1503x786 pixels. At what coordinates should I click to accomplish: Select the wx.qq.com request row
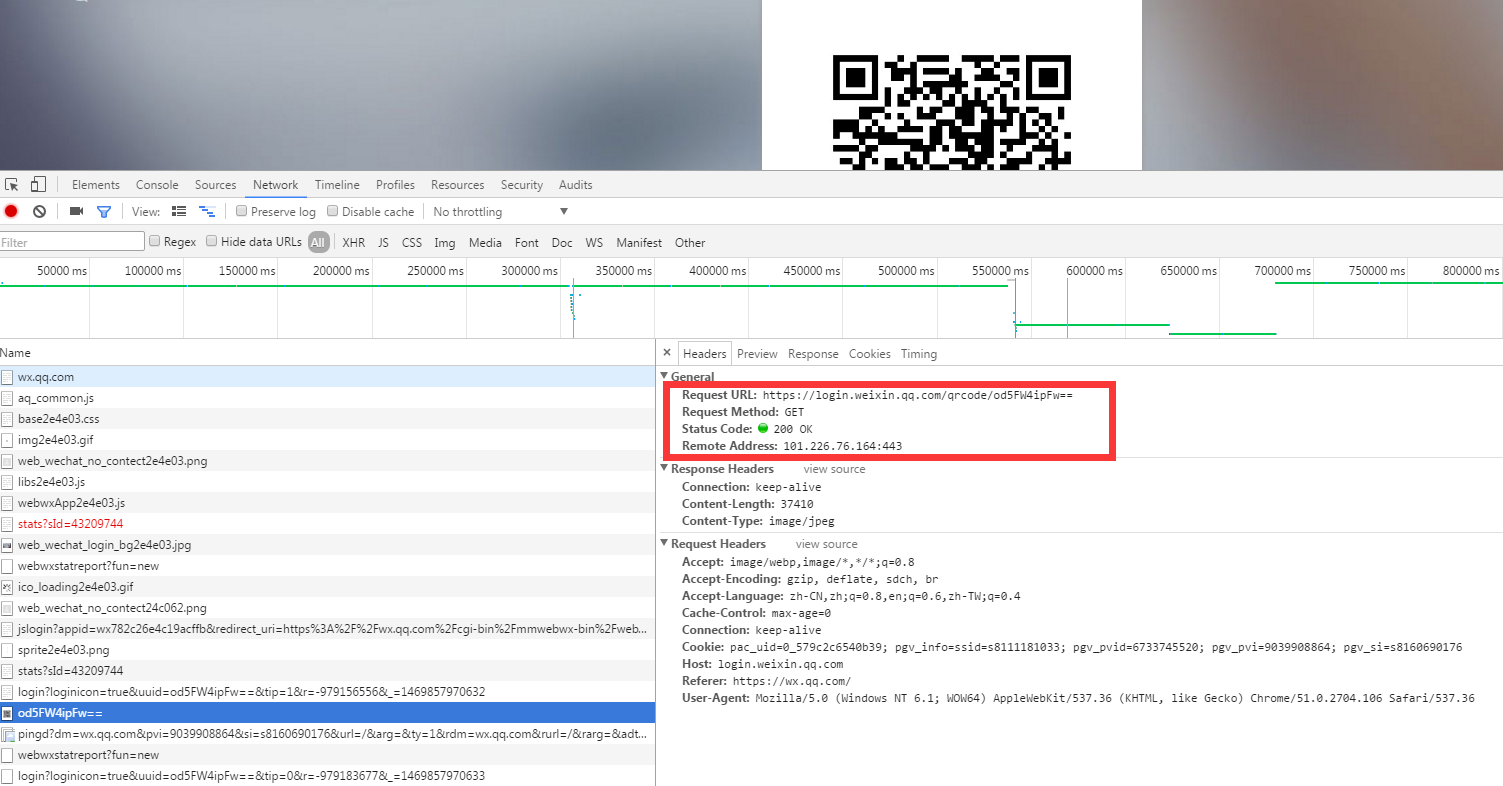[x=327, y=377]
